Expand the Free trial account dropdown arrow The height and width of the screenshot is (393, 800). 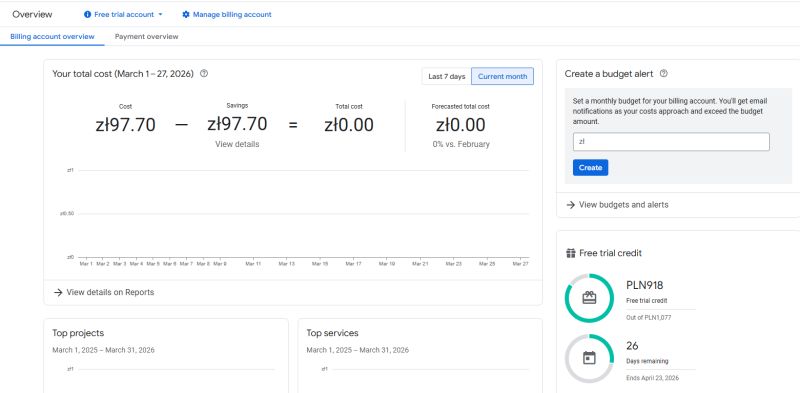pyautogui.click(x=160, y=15)
